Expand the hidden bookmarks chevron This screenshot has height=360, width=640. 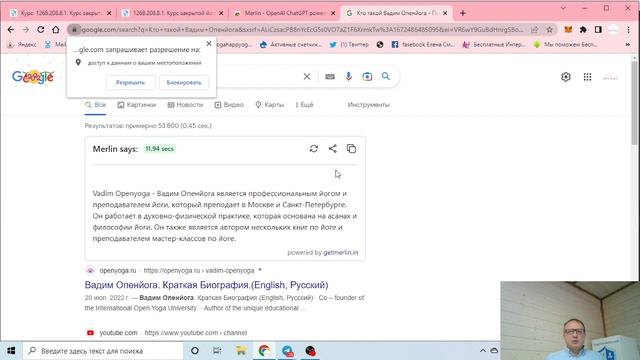click(x=628, y=44)
